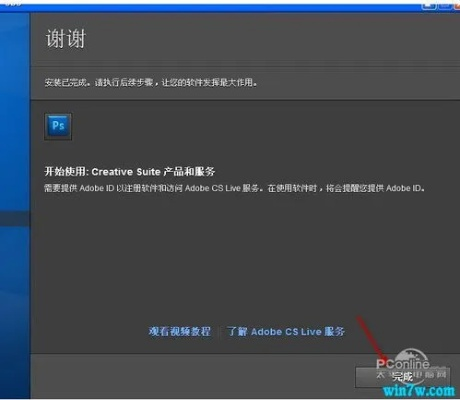460x400 pixels.
Task: Click the Adobe ID registration description text
Action: click(x=235, y=188)
